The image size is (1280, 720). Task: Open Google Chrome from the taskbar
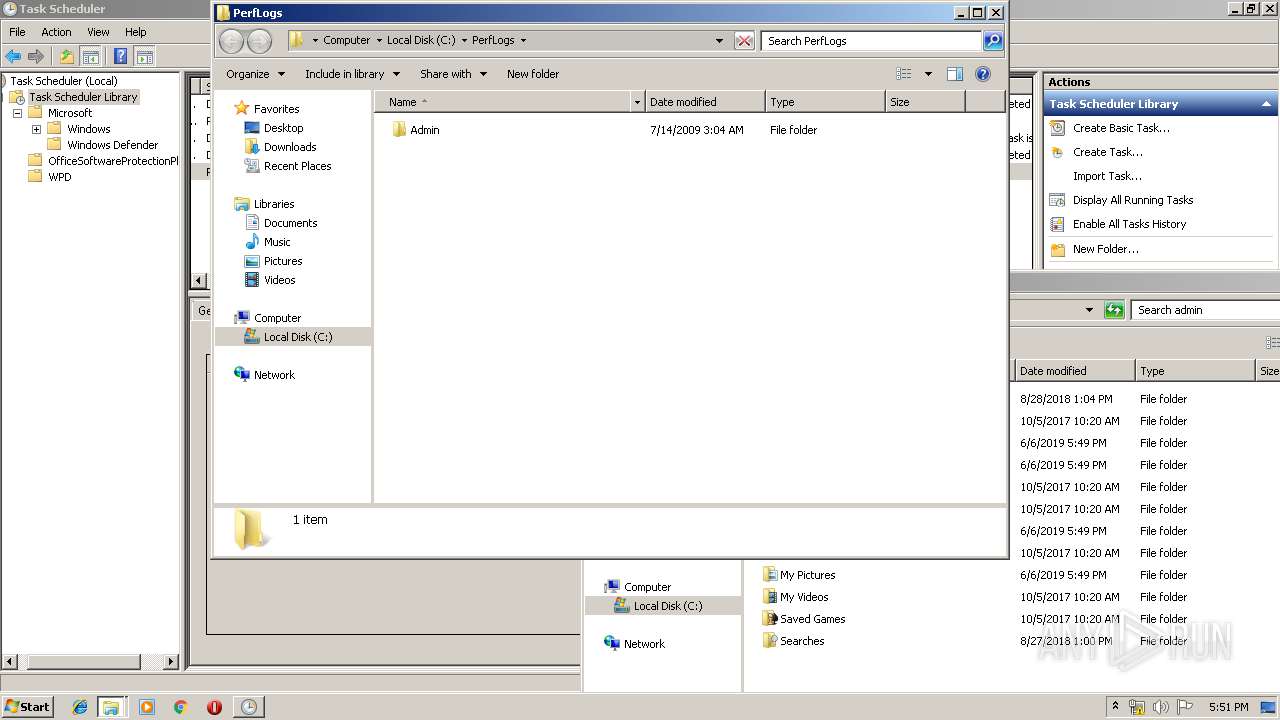click(x=181, y=707)
